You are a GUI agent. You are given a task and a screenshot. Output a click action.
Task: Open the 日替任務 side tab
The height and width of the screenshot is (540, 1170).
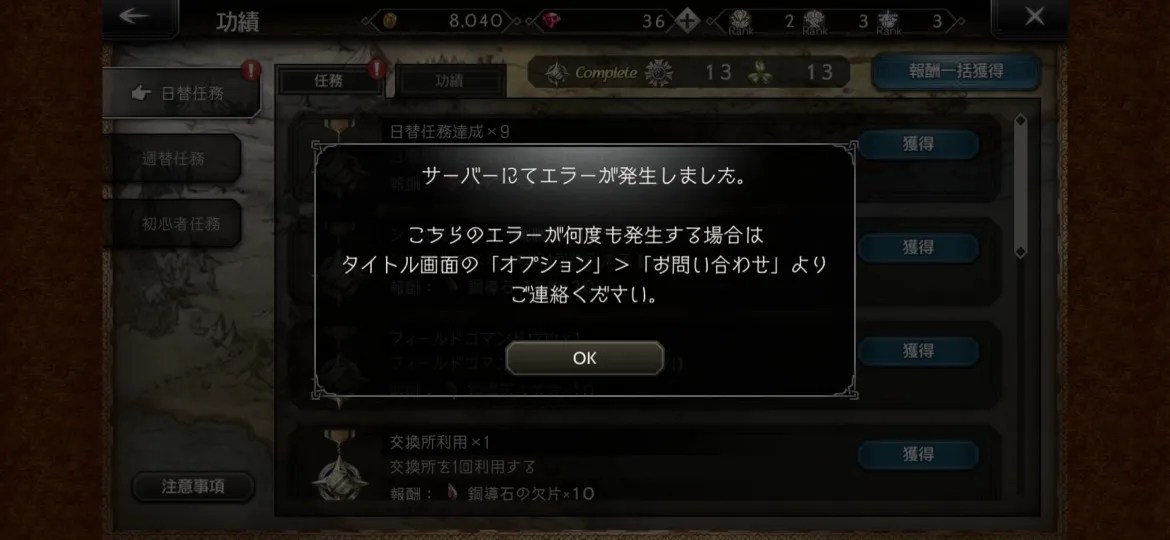click(182, 93)
